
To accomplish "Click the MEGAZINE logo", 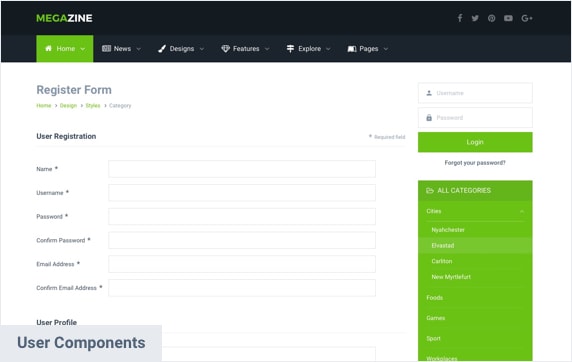I will (x=64, y=18).
